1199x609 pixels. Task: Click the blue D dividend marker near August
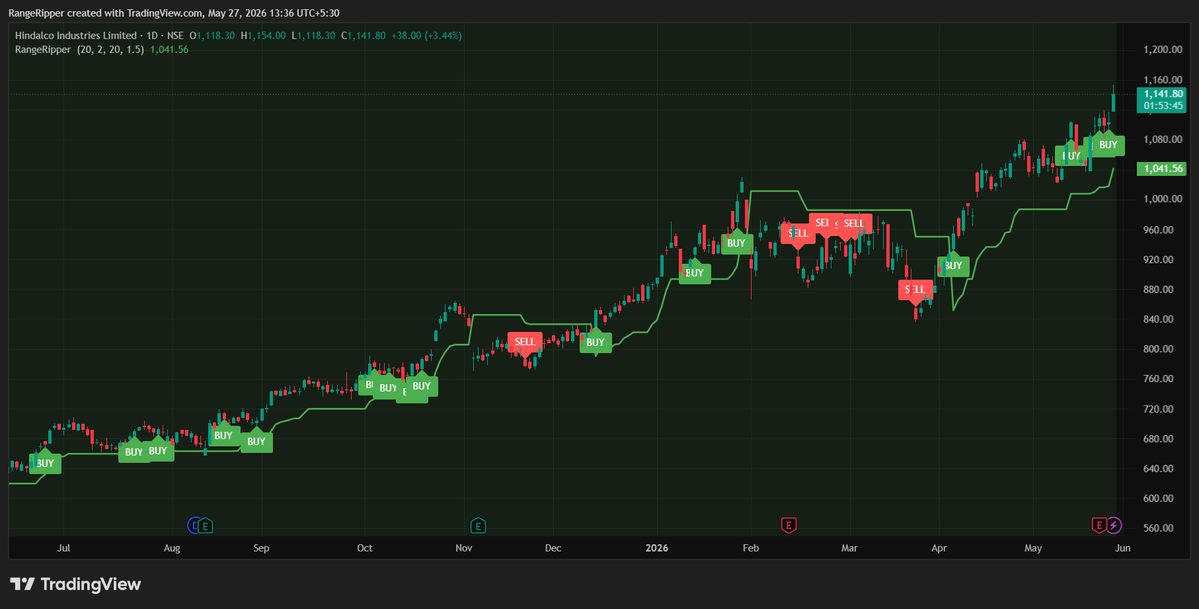pyautogui.click(x=194, y=525)
